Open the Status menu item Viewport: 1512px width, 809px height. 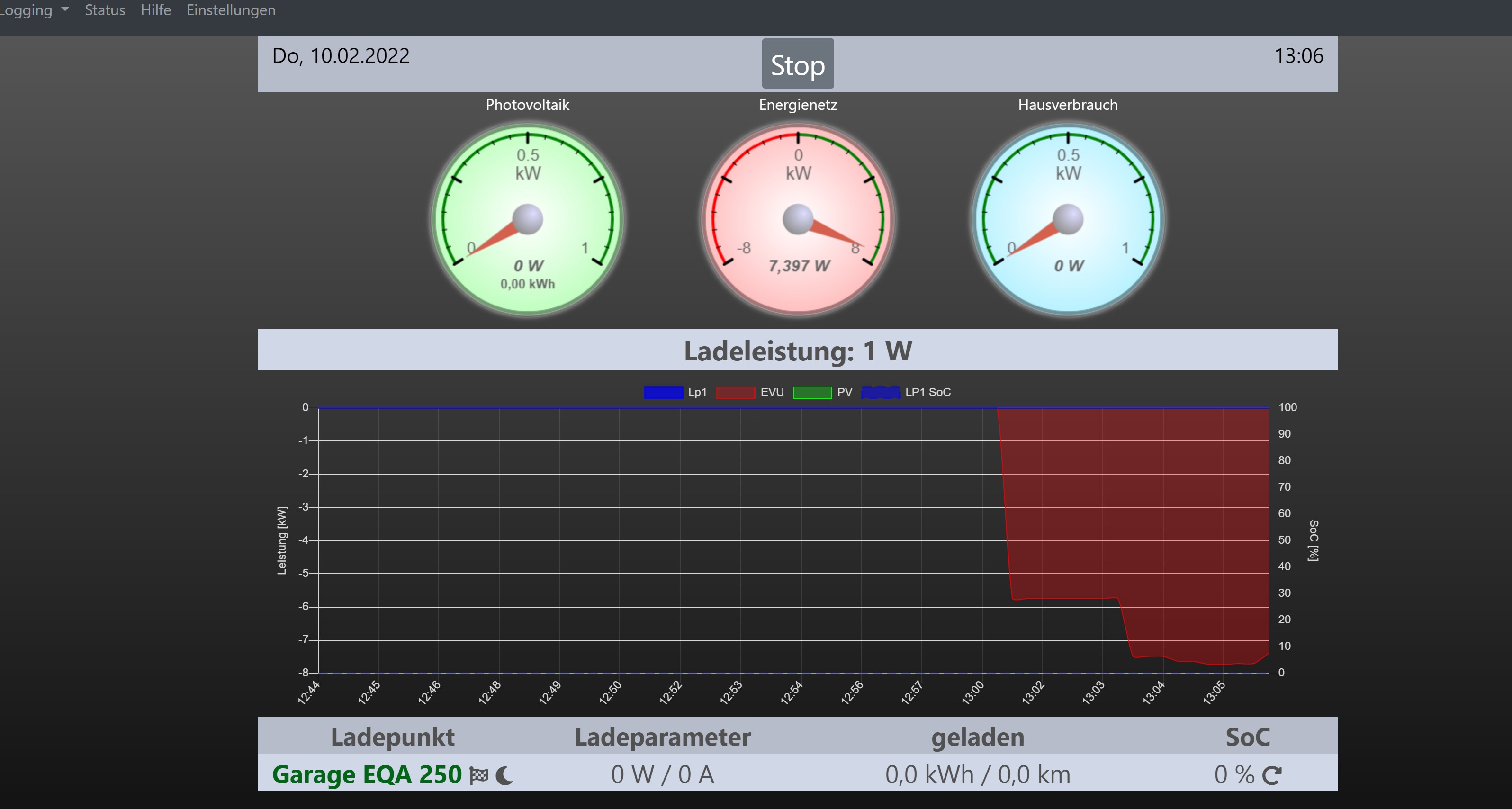click(x=105, y=10)
